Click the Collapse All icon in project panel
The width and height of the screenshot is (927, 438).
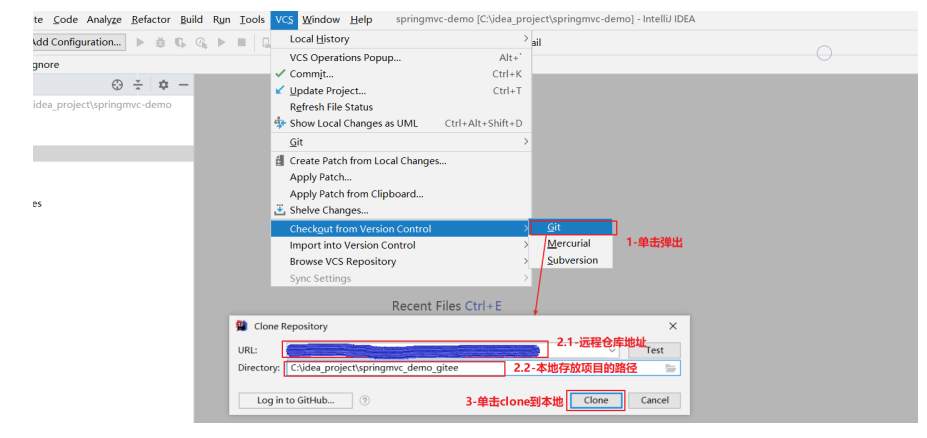138,85
